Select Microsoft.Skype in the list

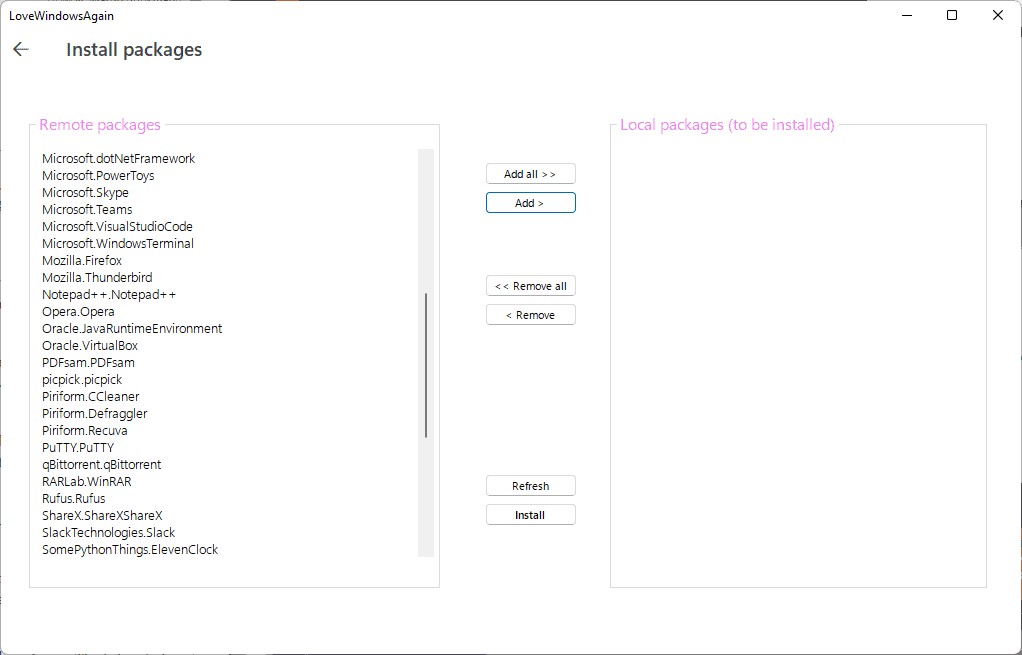[85, 192]
